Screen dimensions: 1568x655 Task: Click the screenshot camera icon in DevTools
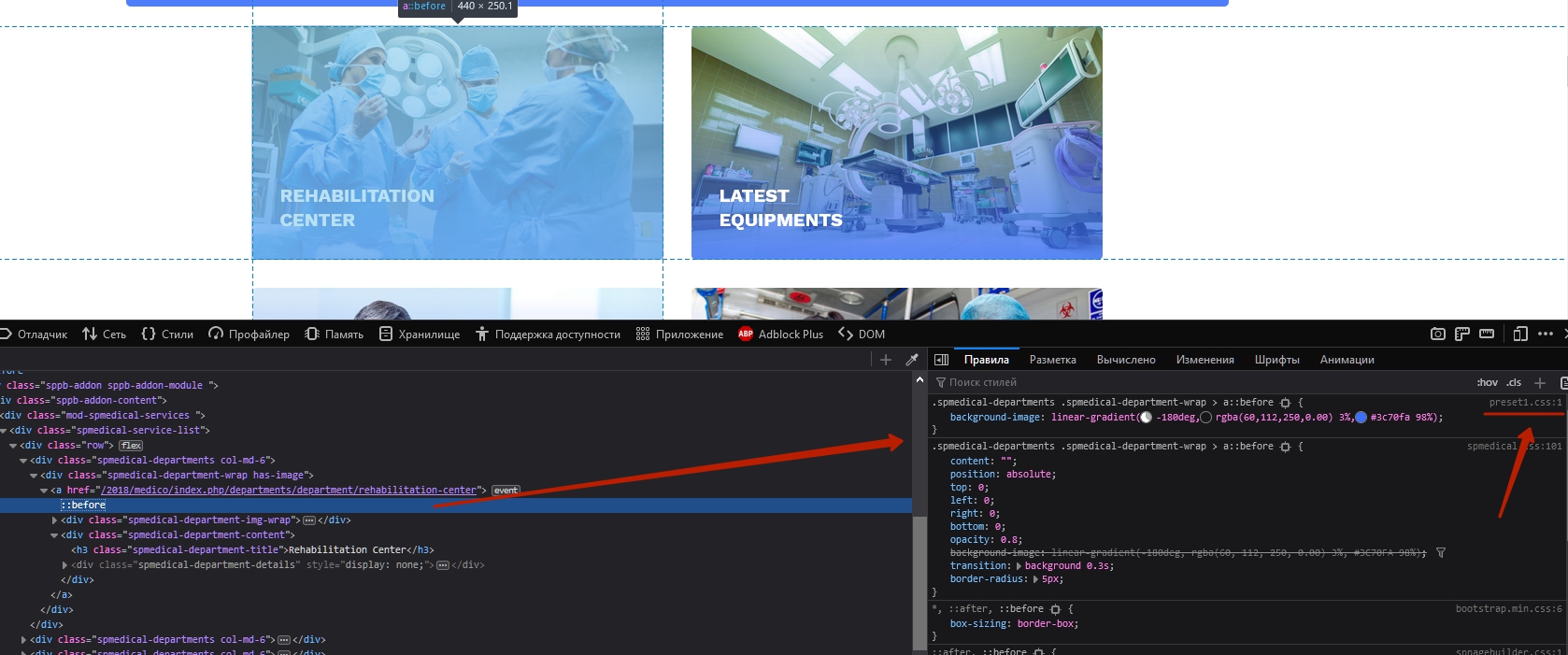click(1437, 334)
